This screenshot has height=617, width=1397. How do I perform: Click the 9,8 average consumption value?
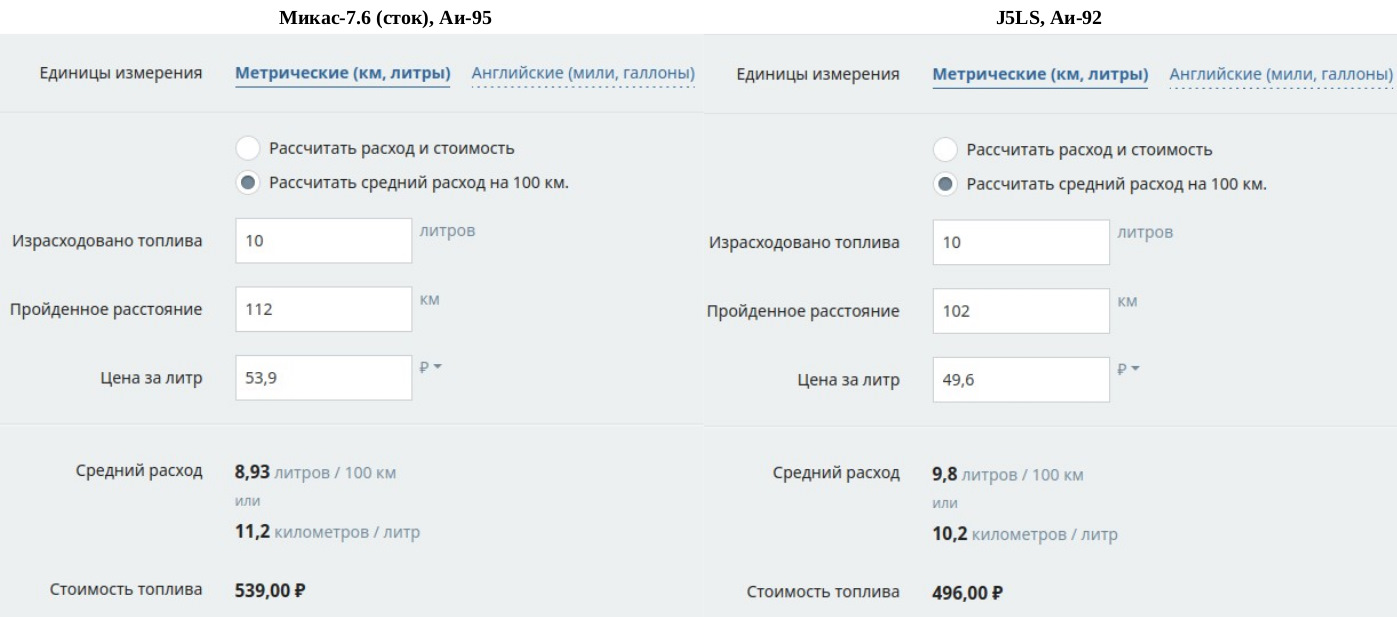(945, 474)
